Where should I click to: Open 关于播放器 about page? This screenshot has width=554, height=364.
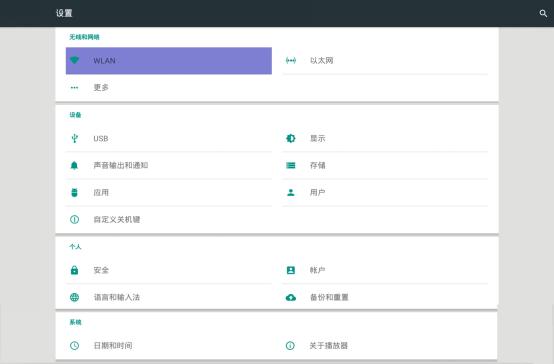(385, 346)
